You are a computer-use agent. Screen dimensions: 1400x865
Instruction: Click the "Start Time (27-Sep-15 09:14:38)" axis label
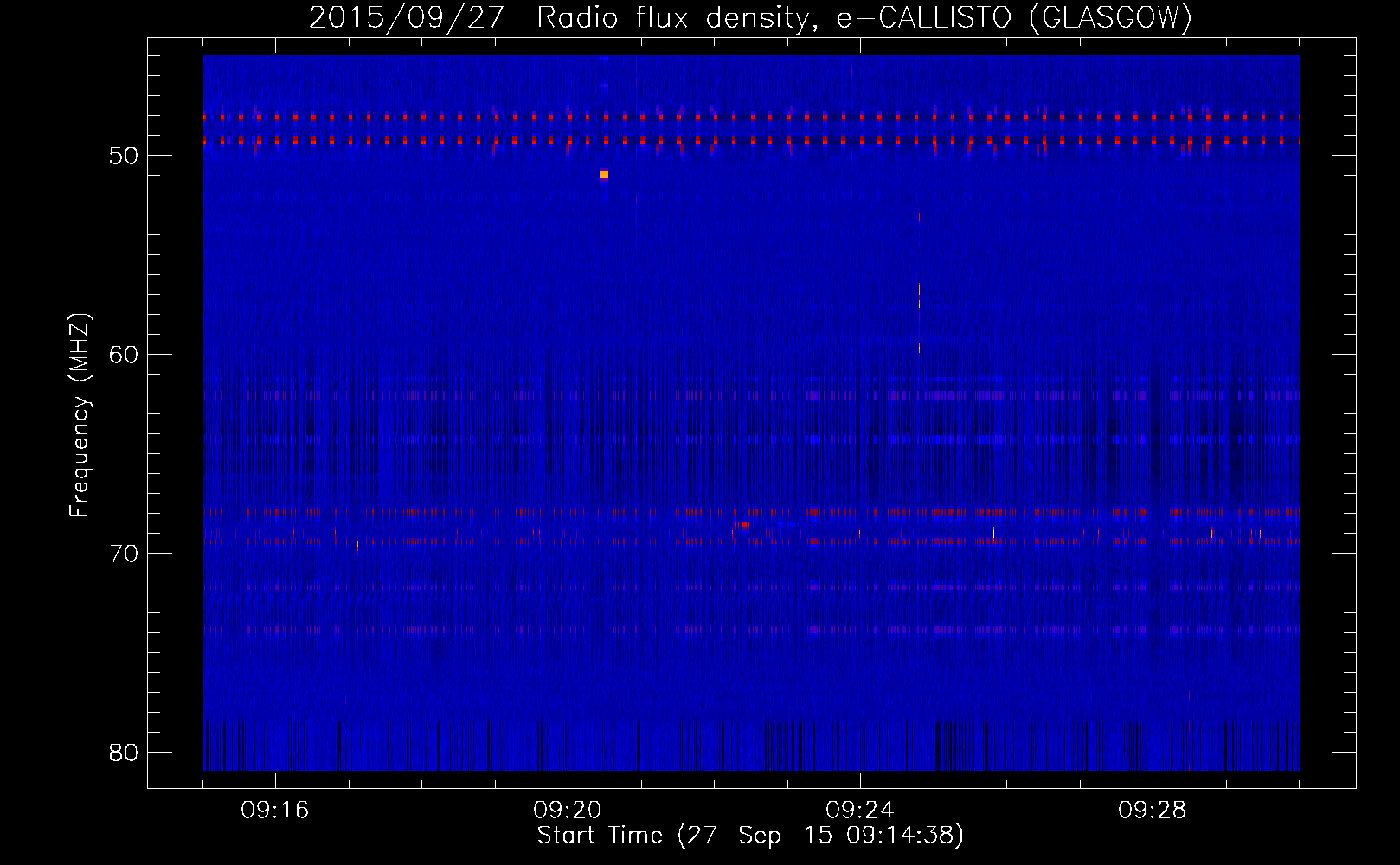750,836
